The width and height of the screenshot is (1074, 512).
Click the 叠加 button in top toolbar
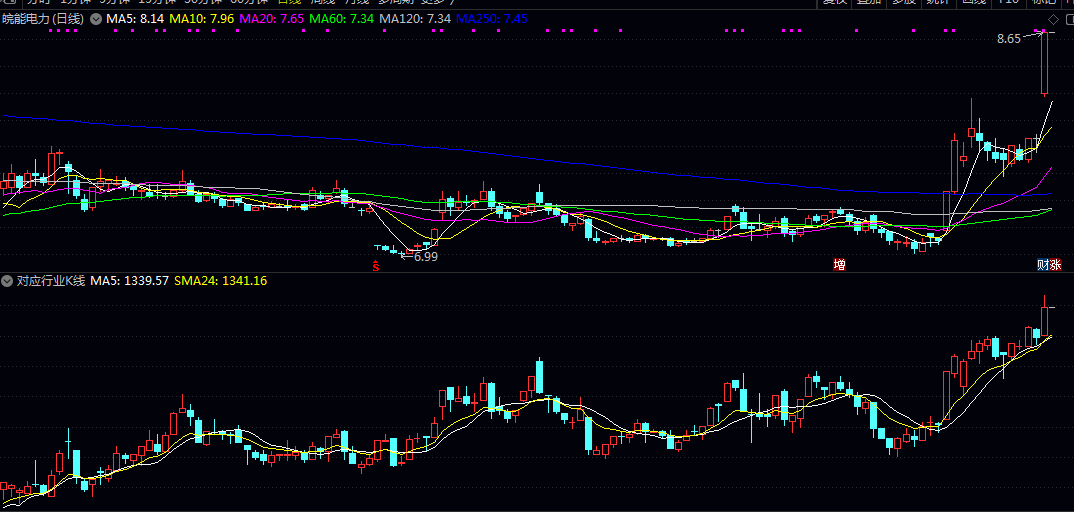(x=869, y=2)
